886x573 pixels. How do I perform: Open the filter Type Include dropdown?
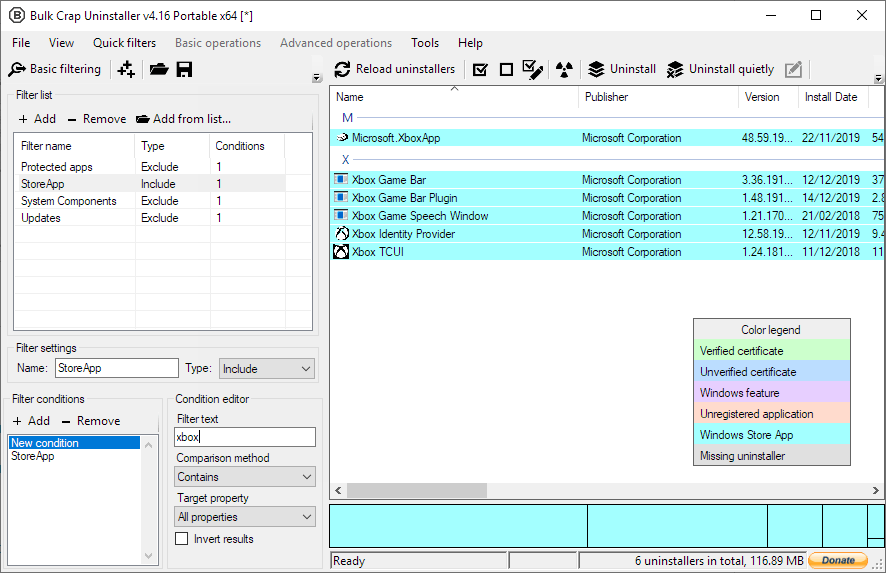point(266,368)
